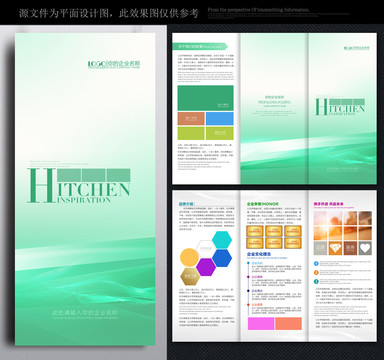Click the pink color block
The height and width of the screenshot is (360, 384).
[x=261, y=324]
